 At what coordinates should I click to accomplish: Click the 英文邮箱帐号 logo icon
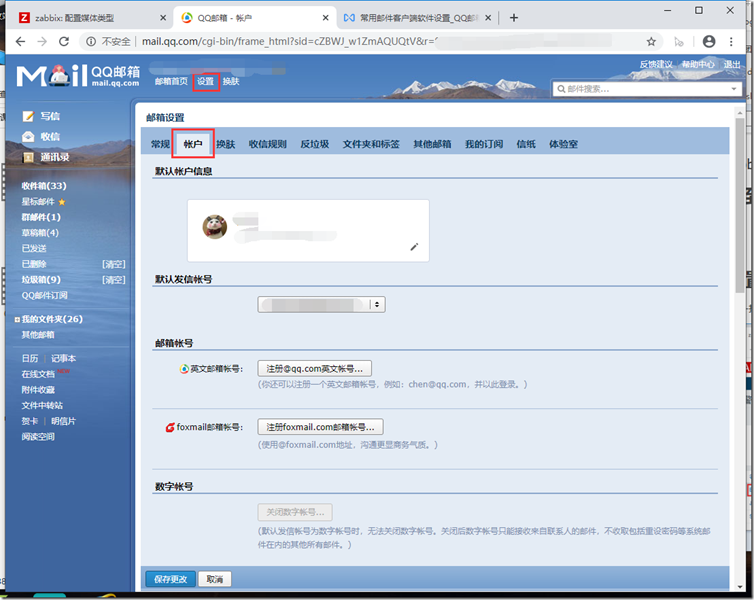(184, 369)
